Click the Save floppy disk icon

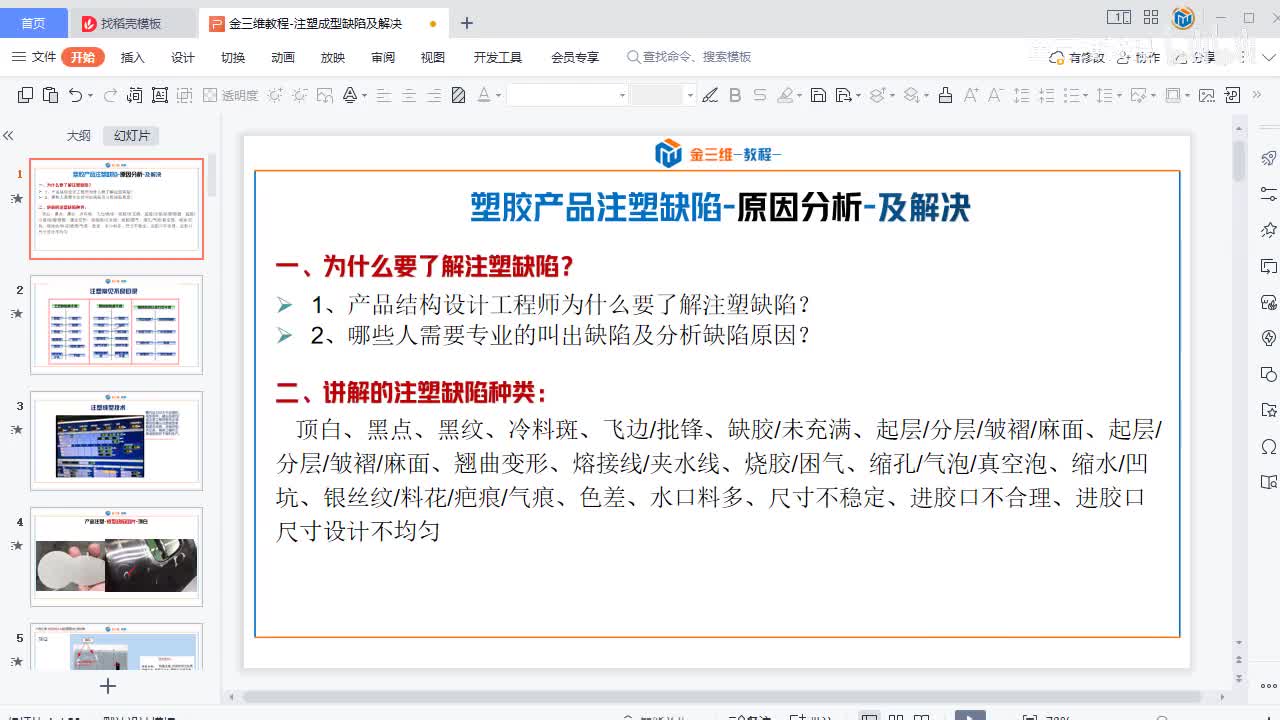(x=818, y=95)
